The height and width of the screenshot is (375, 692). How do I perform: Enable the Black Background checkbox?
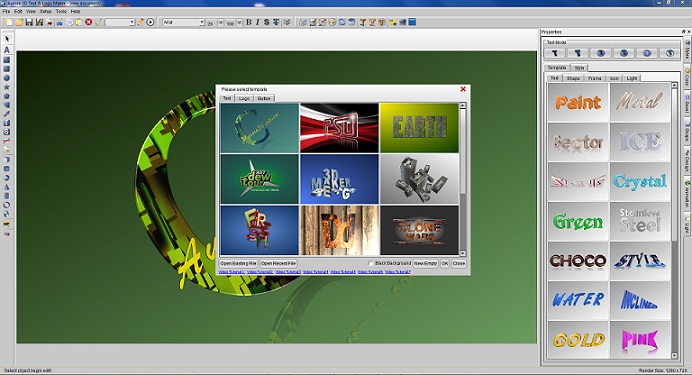click(x=371, y=263)
